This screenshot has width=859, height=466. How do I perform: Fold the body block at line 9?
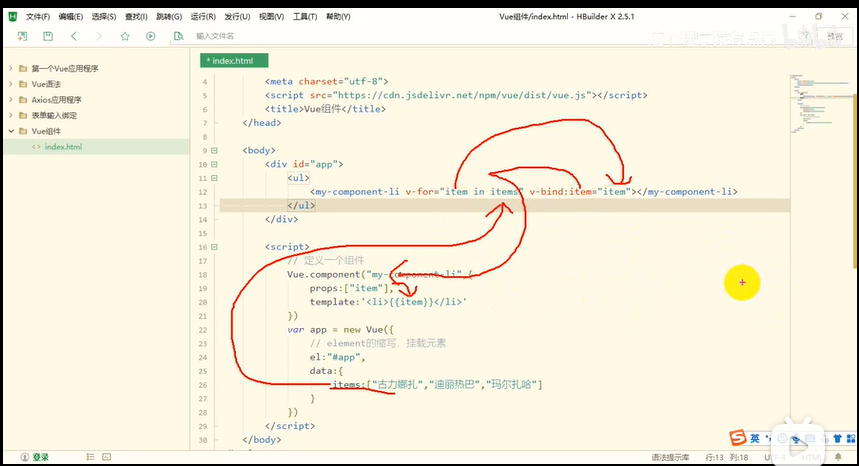pyautogui.click(x=214, y=151)
